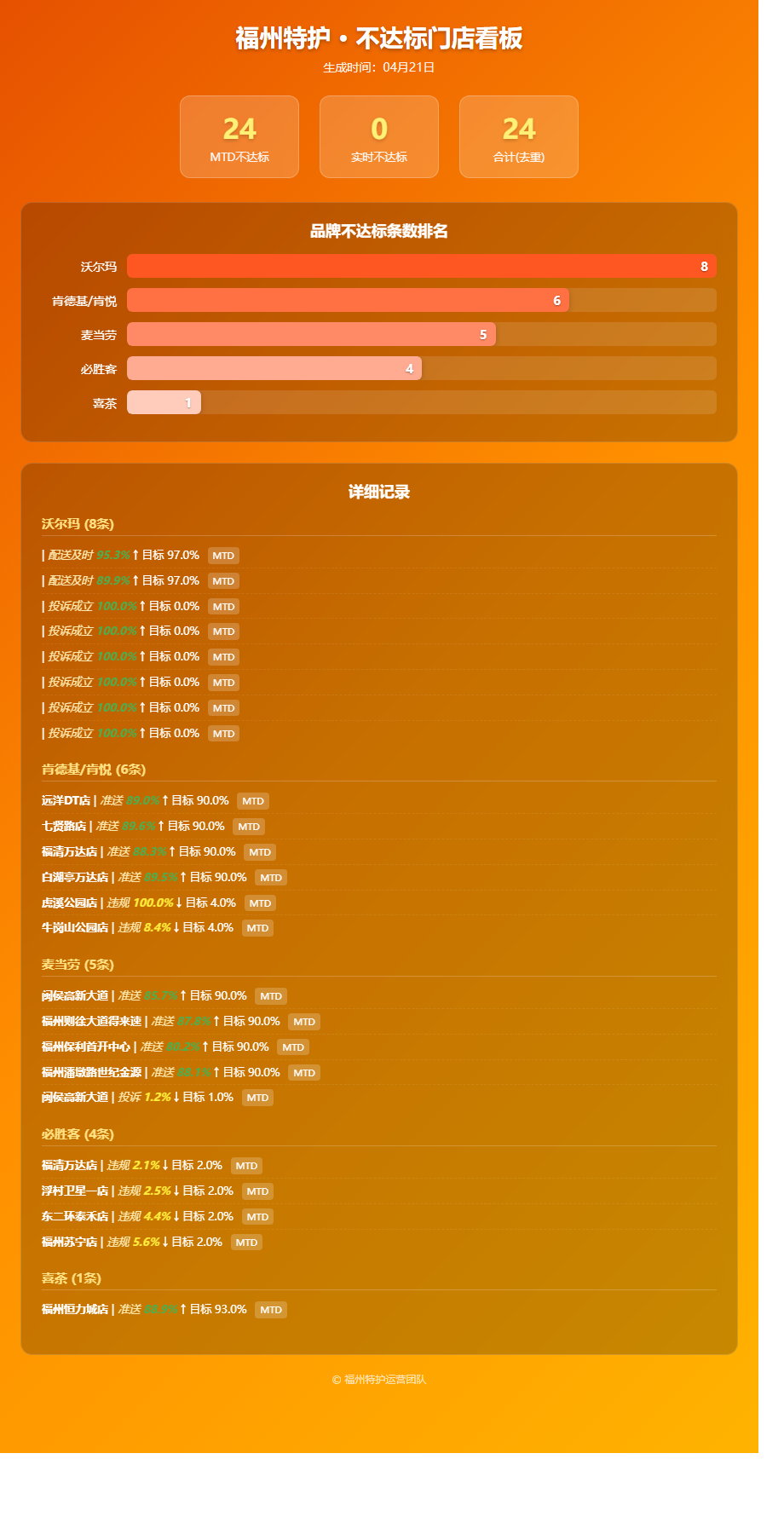Click MTD badge on 虎溪公园店 row
This screenshot has height=1534, width=784.
coord(260,903)
